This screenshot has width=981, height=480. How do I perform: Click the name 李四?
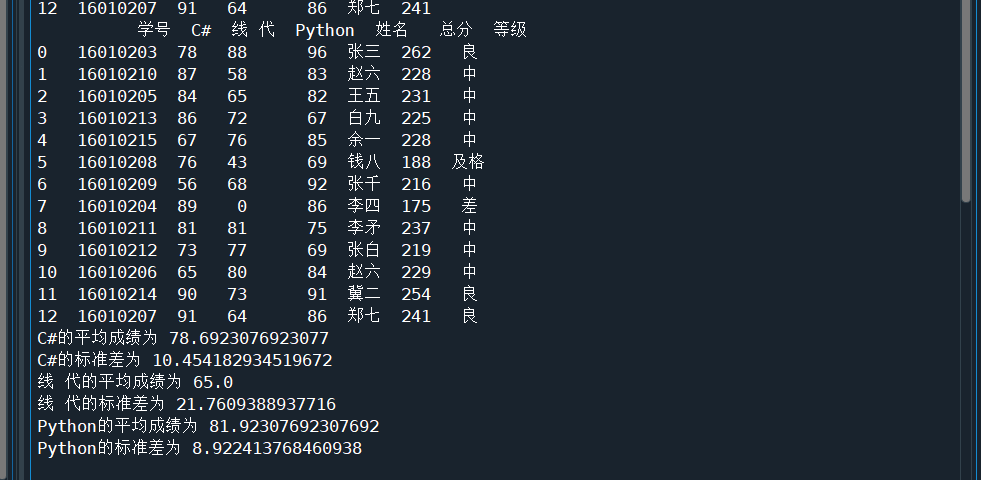[364, 206]
